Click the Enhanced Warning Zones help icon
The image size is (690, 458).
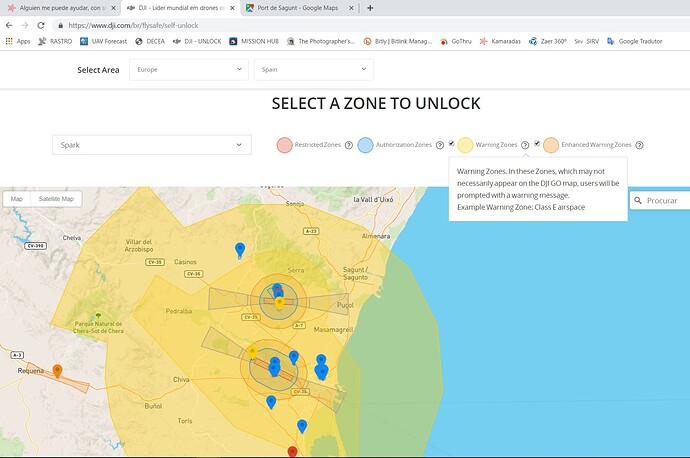tap(639, 145)
